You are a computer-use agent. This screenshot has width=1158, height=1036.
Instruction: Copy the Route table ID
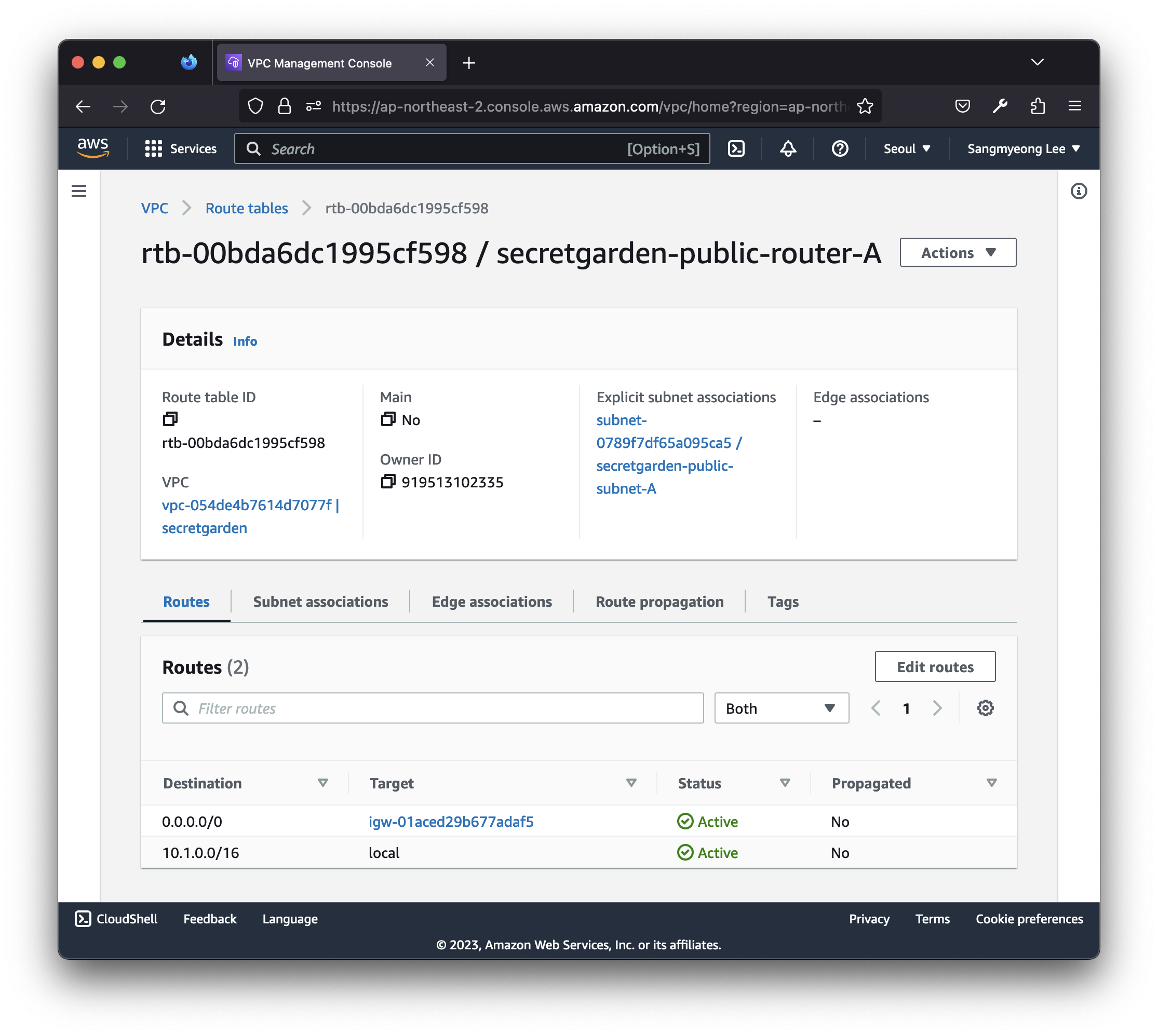[x=170, y=419]
